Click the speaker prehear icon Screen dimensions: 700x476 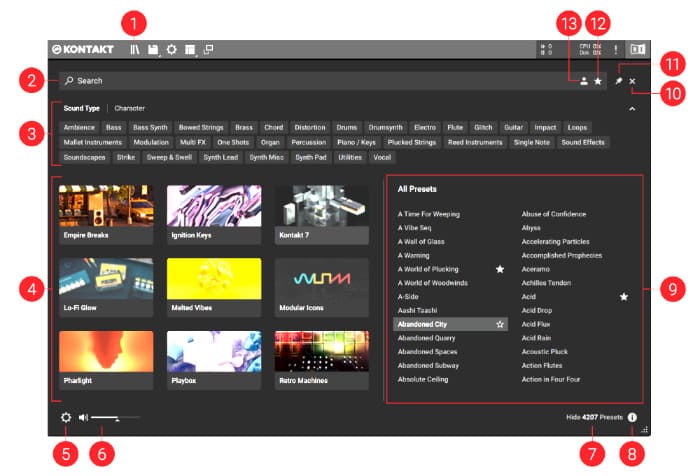pos(83,418)
